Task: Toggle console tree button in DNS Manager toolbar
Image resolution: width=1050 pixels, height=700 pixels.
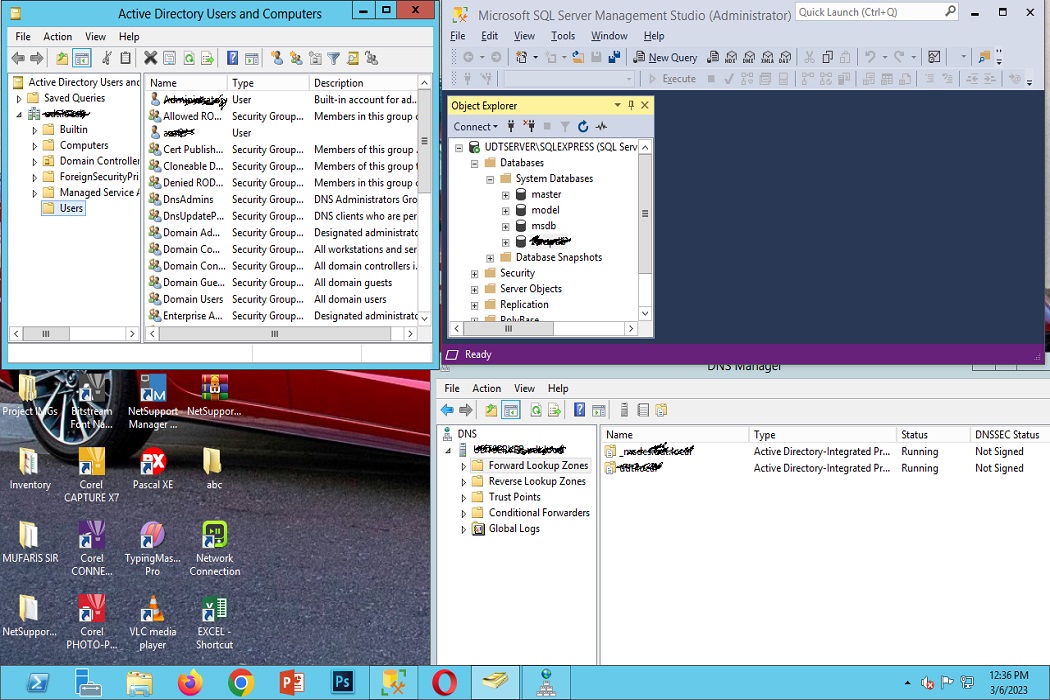Action: 511,410
